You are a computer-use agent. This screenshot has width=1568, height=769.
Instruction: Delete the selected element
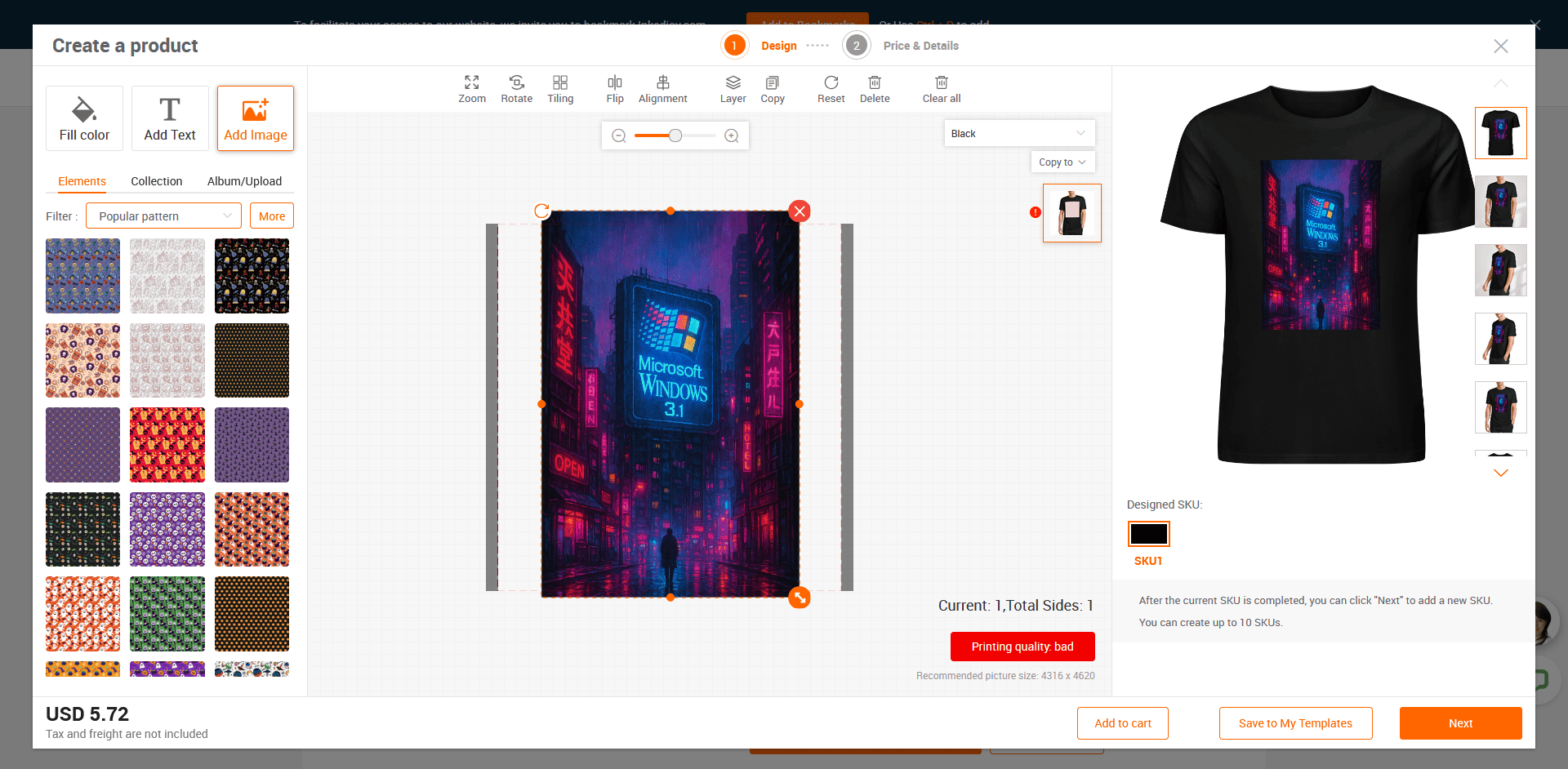875,89
